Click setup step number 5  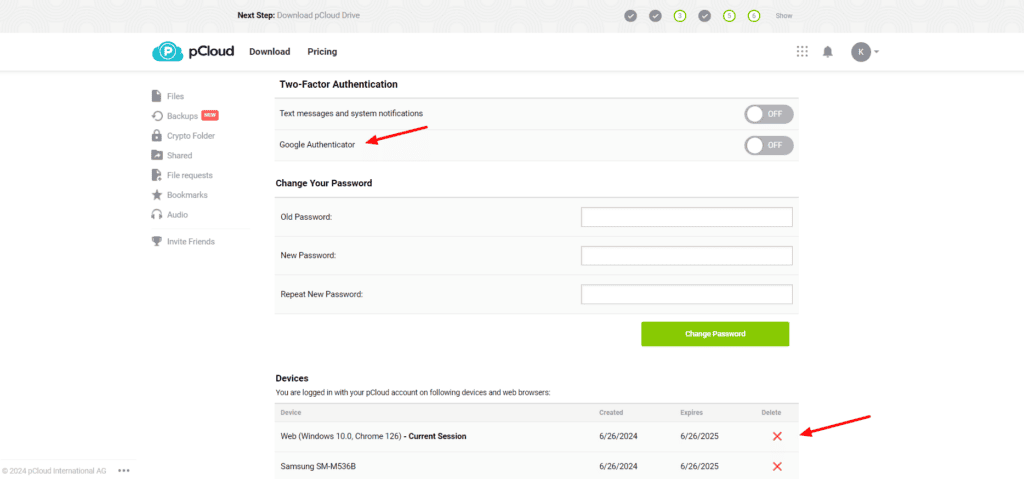click(x=729, y=16)
